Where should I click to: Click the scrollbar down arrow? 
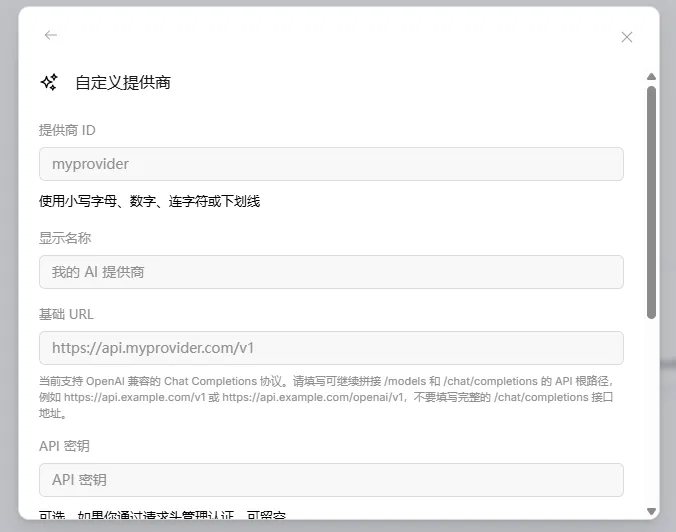click(651, 511)
